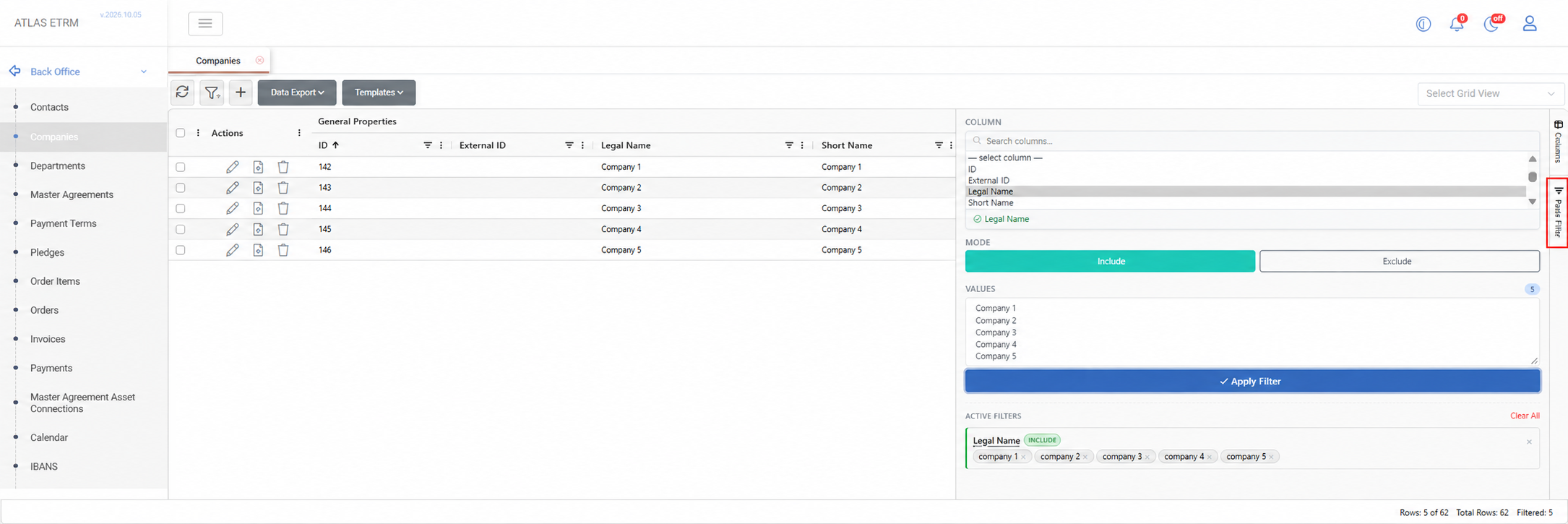Click pencil icon for Company 5 row
This screenshot has height=524, width=1568.
point(232,250)
